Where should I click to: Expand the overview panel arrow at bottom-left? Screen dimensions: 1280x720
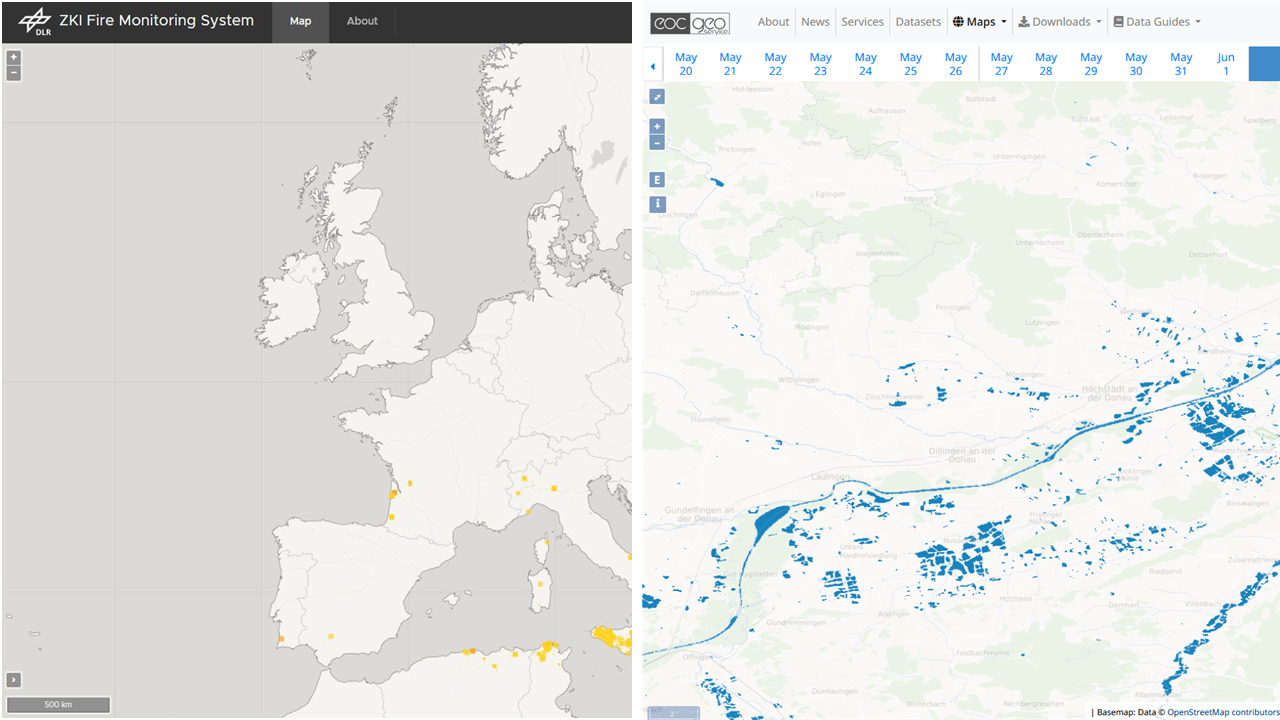[x=14, y=680]
